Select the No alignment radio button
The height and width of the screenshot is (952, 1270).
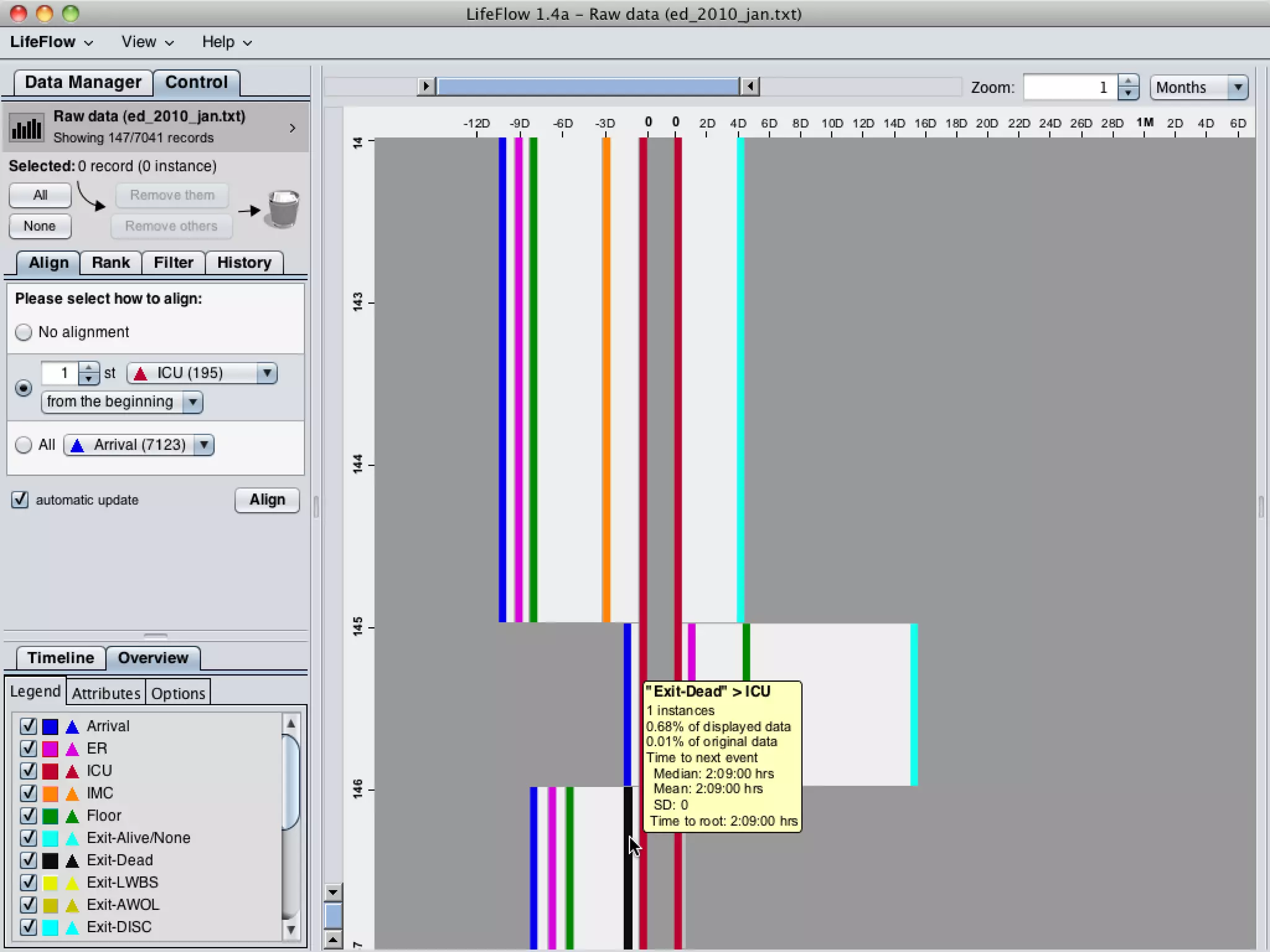24,332
